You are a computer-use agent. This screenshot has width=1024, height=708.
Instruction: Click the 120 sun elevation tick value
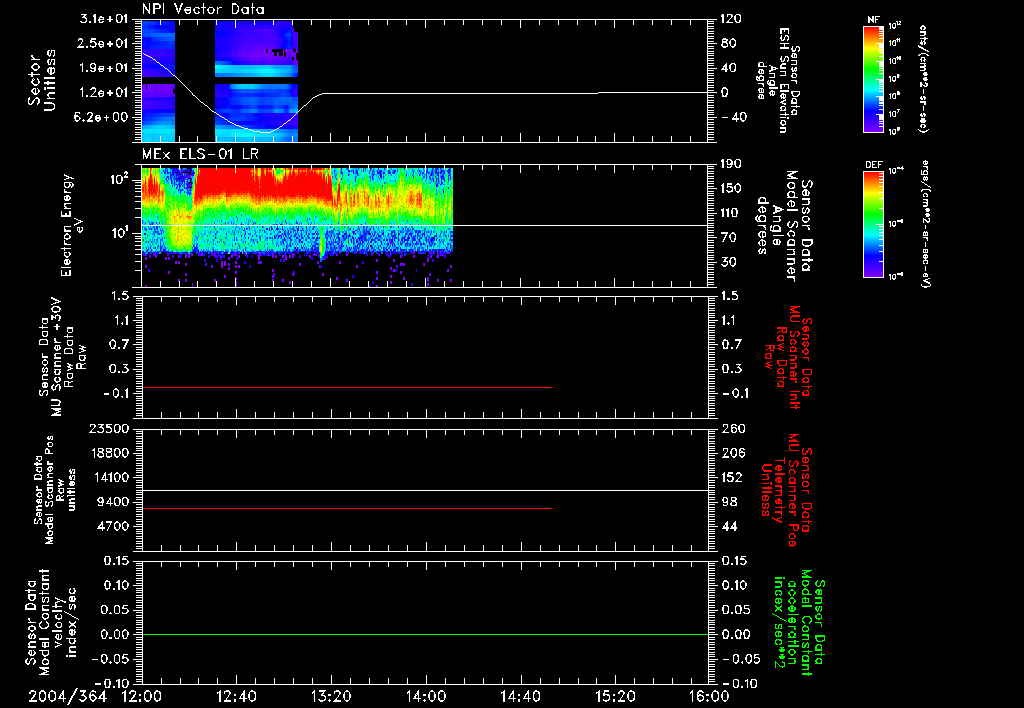click(731, 19)
